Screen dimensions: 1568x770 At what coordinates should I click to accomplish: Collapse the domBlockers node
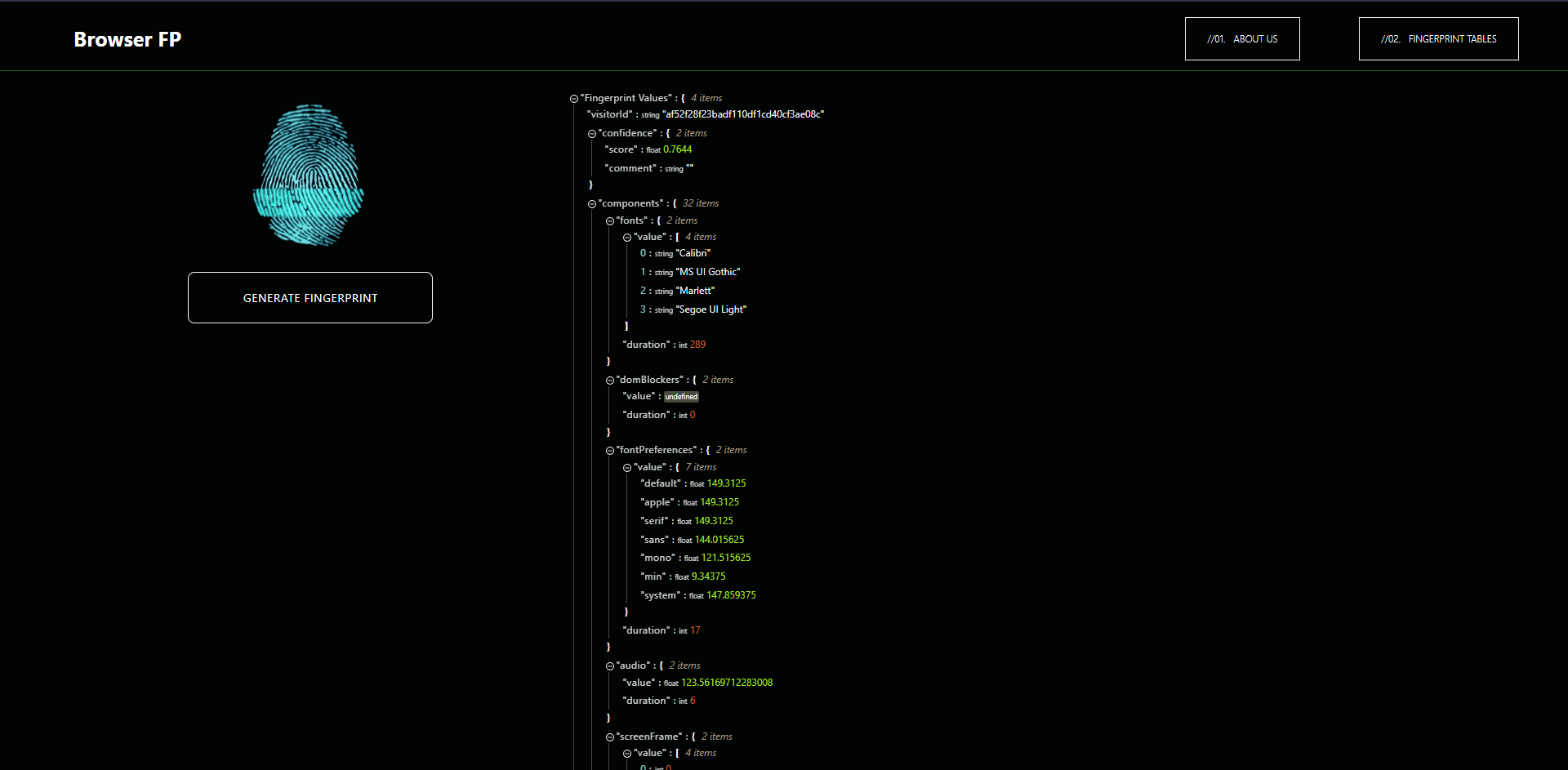[x=610, y=380]
